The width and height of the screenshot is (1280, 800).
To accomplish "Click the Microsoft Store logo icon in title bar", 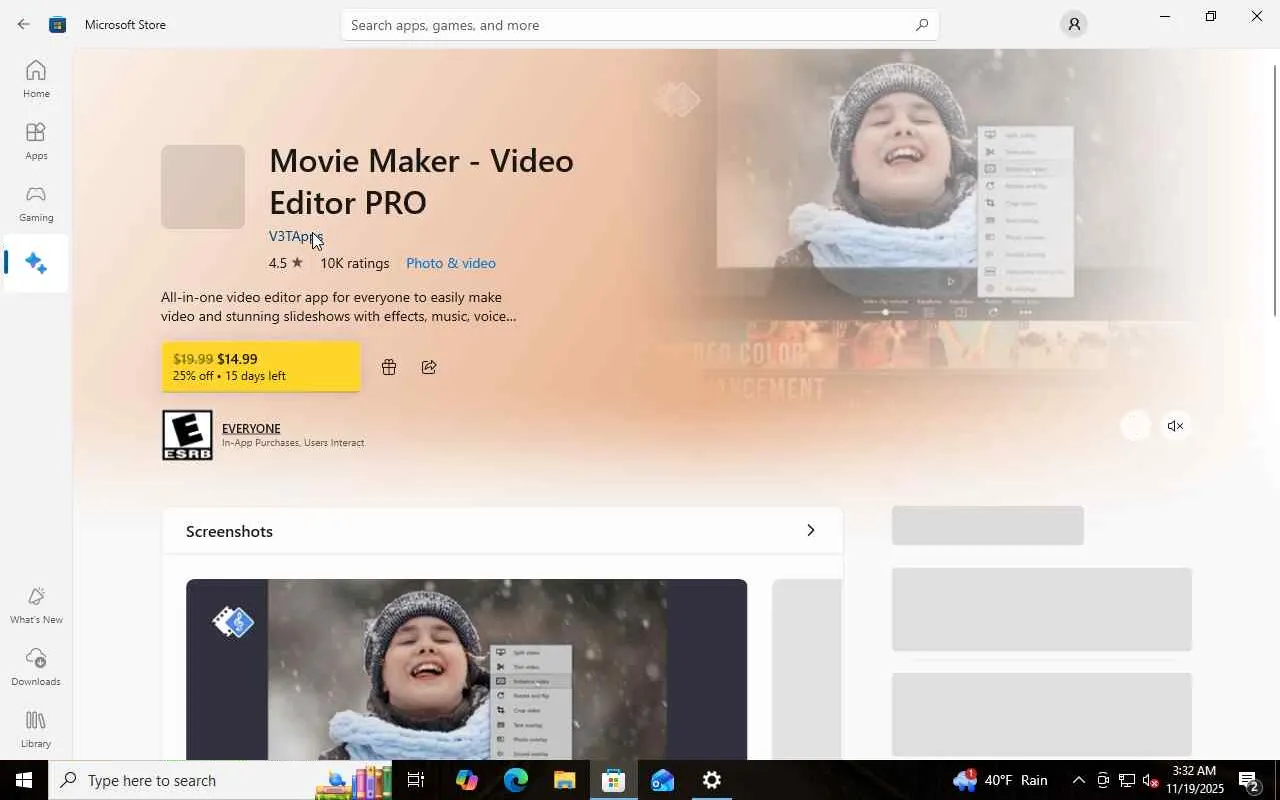I will 58,24.
